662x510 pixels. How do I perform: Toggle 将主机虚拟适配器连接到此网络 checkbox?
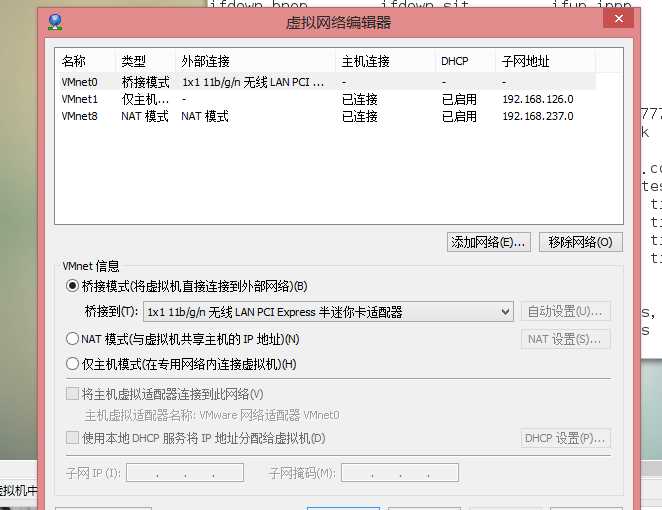click(72, 394)
